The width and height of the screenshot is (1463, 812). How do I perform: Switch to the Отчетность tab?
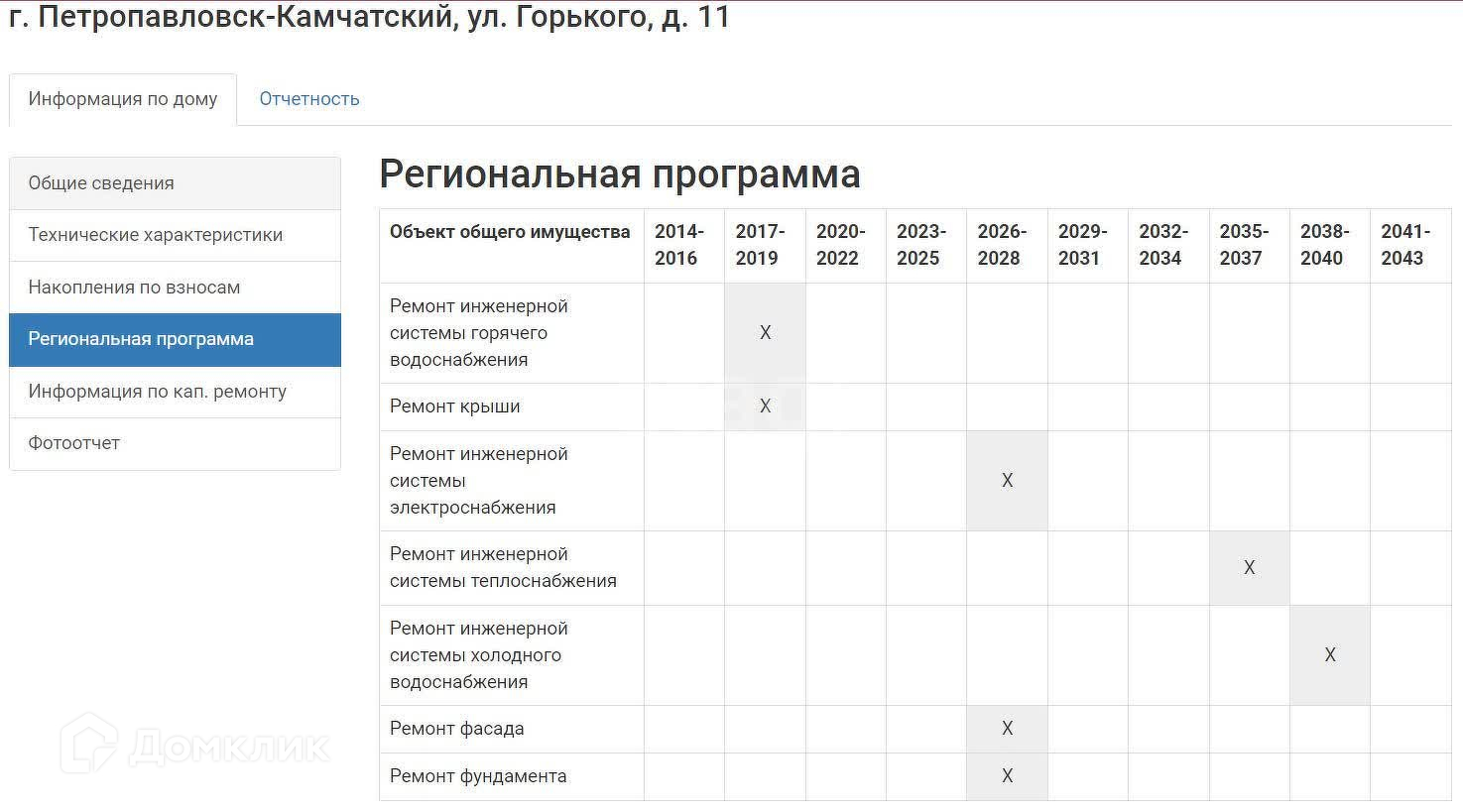pos(309,99)
